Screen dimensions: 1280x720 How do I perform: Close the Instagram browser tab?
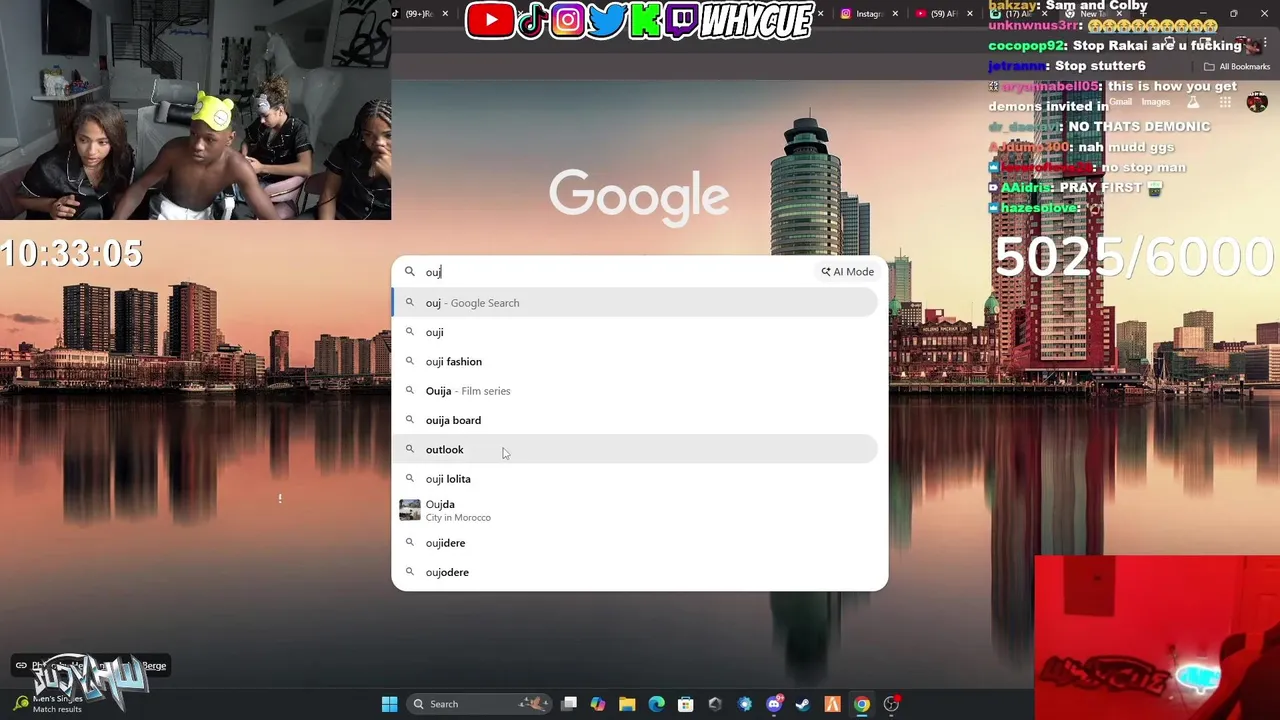pyautogui.click(x=895, y=14)
